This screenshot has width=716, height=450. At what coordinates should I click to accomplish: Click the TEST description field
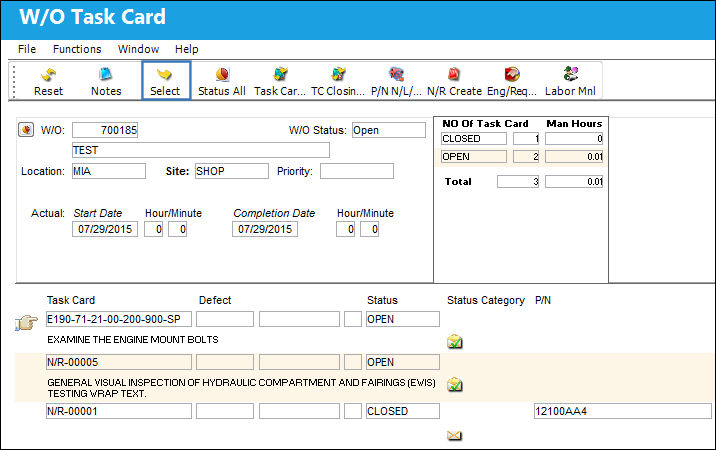(x=201, y=150)
